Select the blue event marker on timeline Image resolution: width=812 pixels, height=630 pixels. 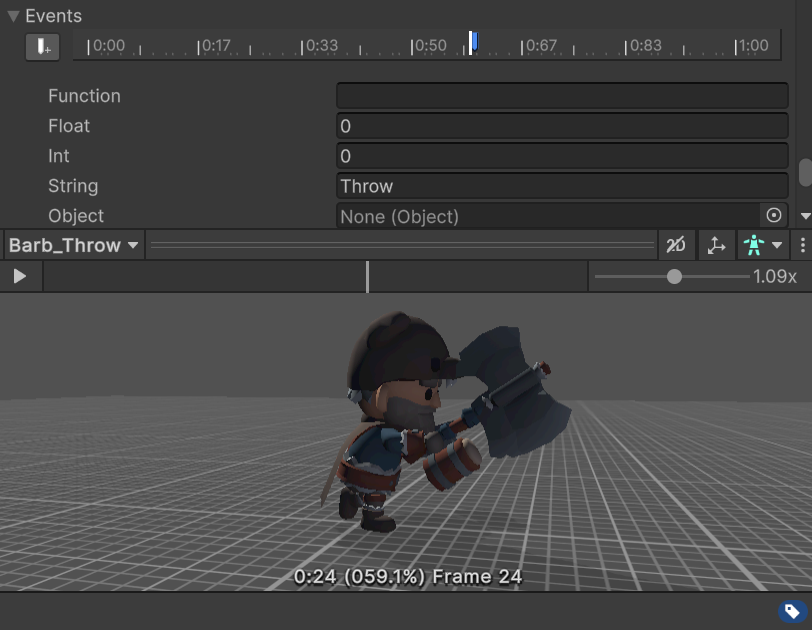[474, 42]
